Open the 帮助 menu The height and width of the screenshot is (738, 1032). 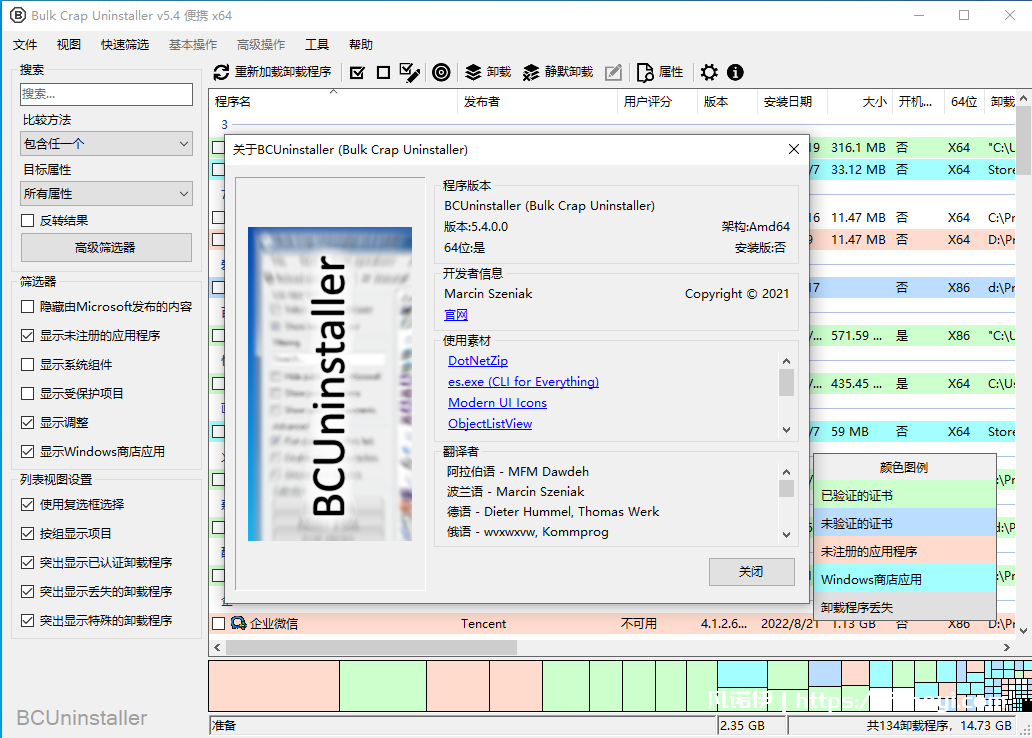click(x=361, y=44)
